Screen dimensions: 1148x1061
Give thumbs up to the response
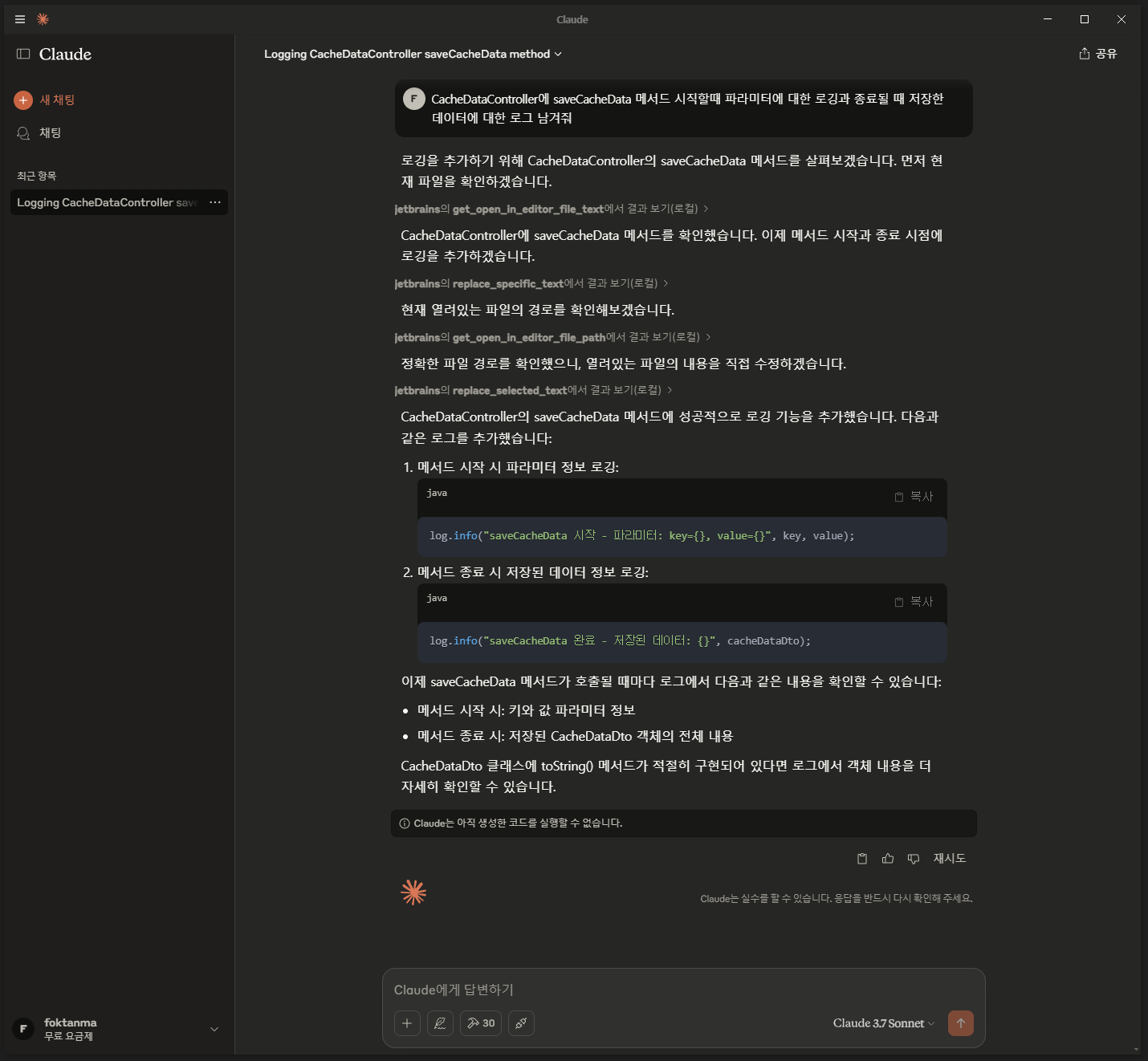[888, 859]
